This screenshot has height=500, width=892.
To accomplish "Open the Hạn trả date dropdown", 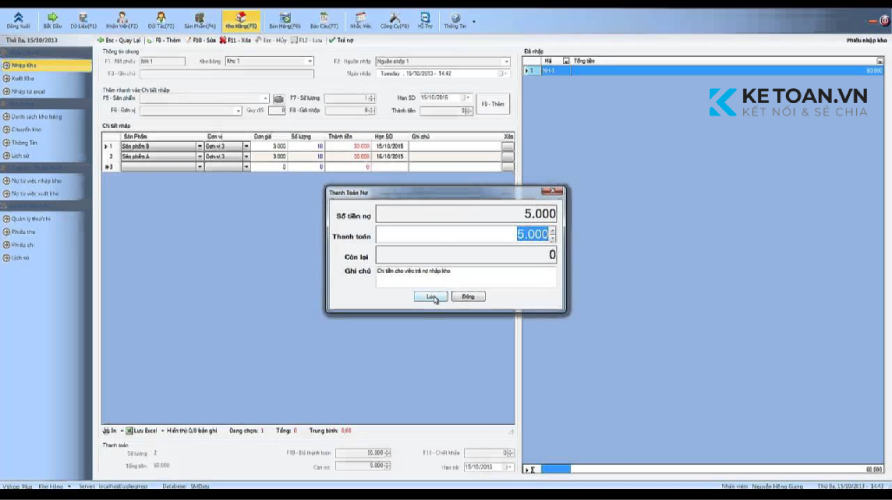I will (509, 467).
